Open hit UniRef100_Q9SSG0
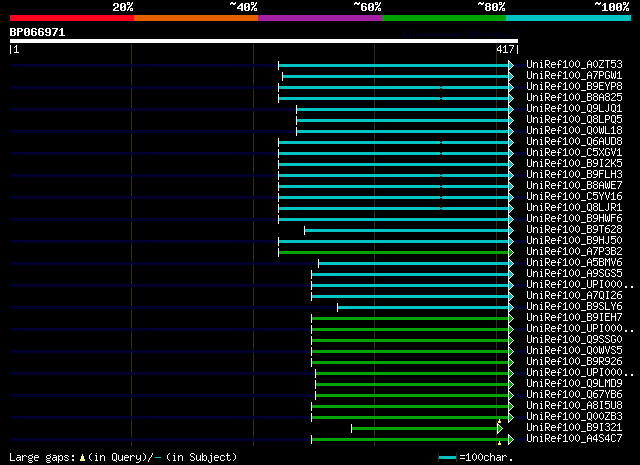This screenshot has width=640, height=465. [x=574, y=340]
